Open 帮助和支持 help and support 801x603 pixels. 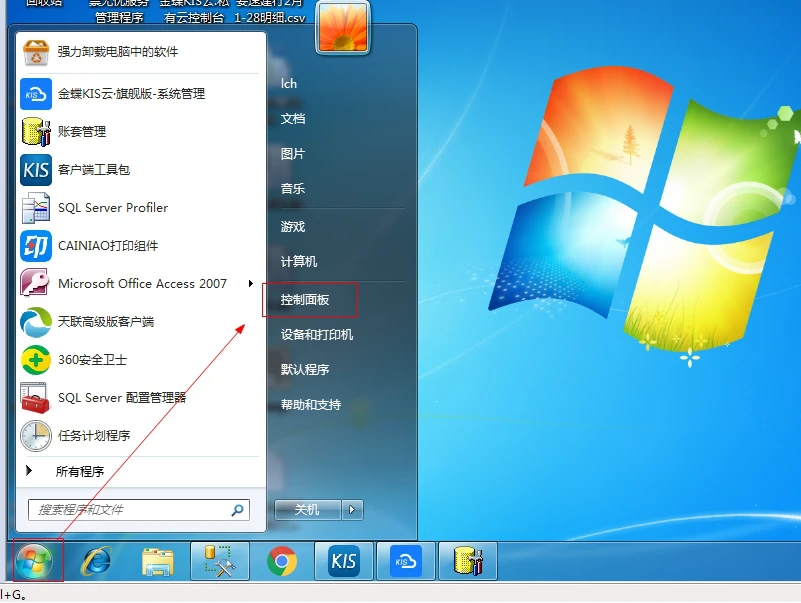pyautogui.click(x=311, y=405)
